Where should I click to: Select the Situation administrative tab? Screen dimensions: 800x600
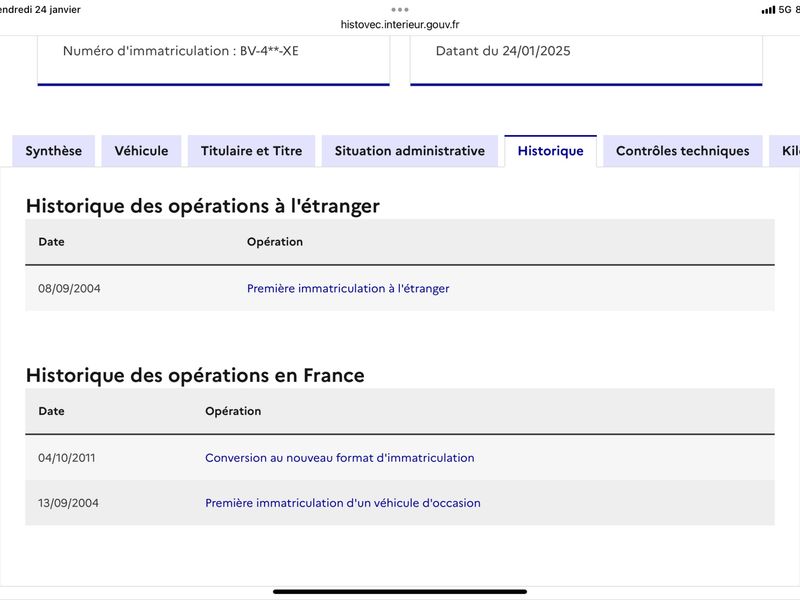410,151
